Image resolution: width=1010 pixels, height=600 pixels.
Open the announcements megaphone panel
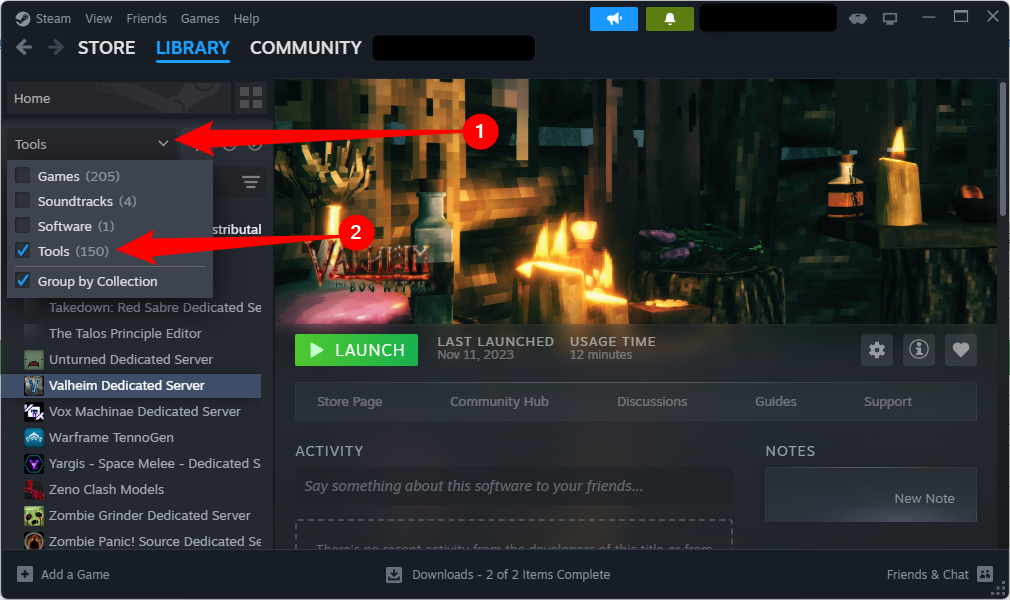pyautogui.click(x=613, y=18)
